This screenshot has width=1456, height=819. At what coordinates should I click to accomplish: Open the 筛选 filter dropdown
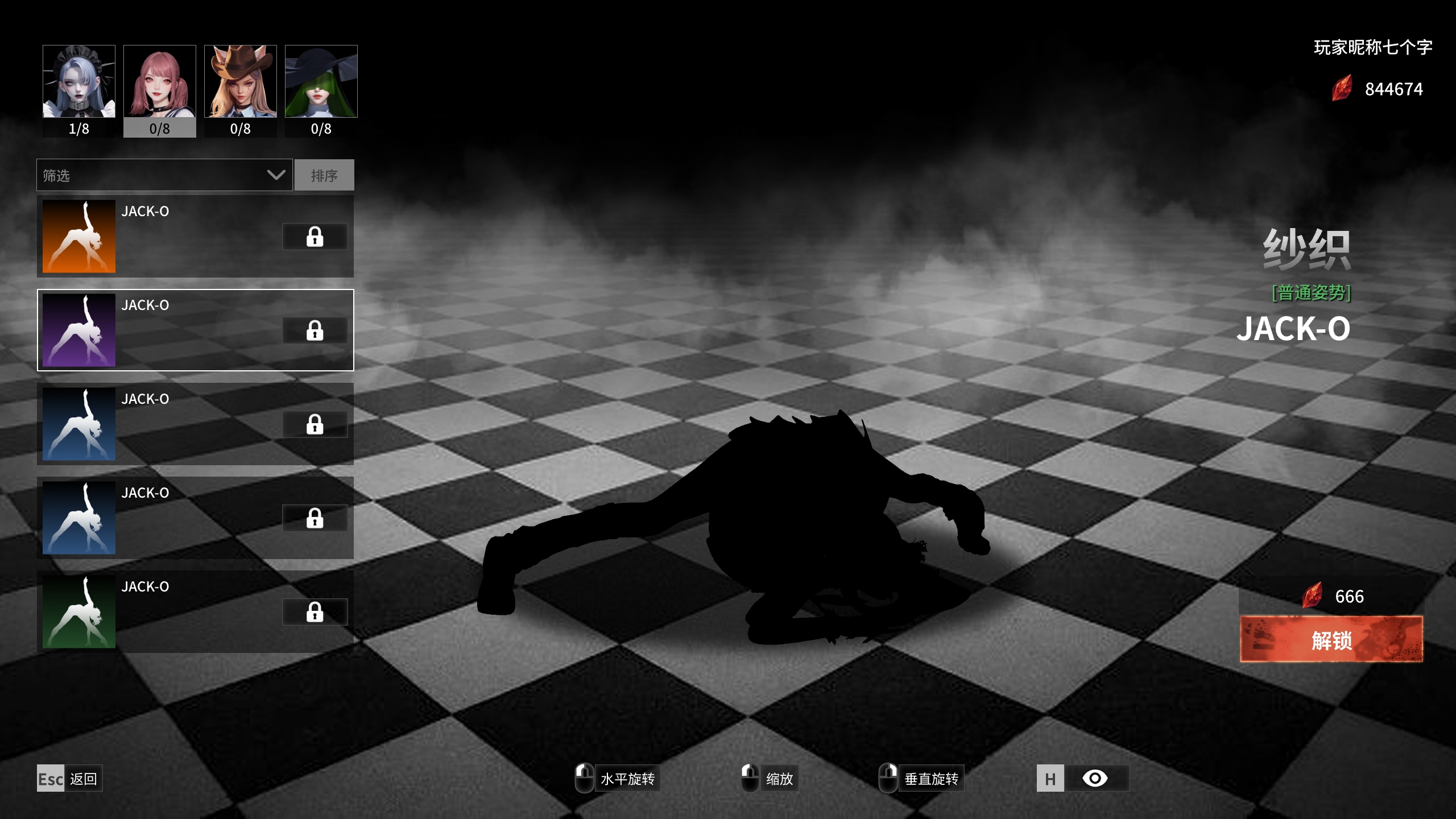point(154,175)
